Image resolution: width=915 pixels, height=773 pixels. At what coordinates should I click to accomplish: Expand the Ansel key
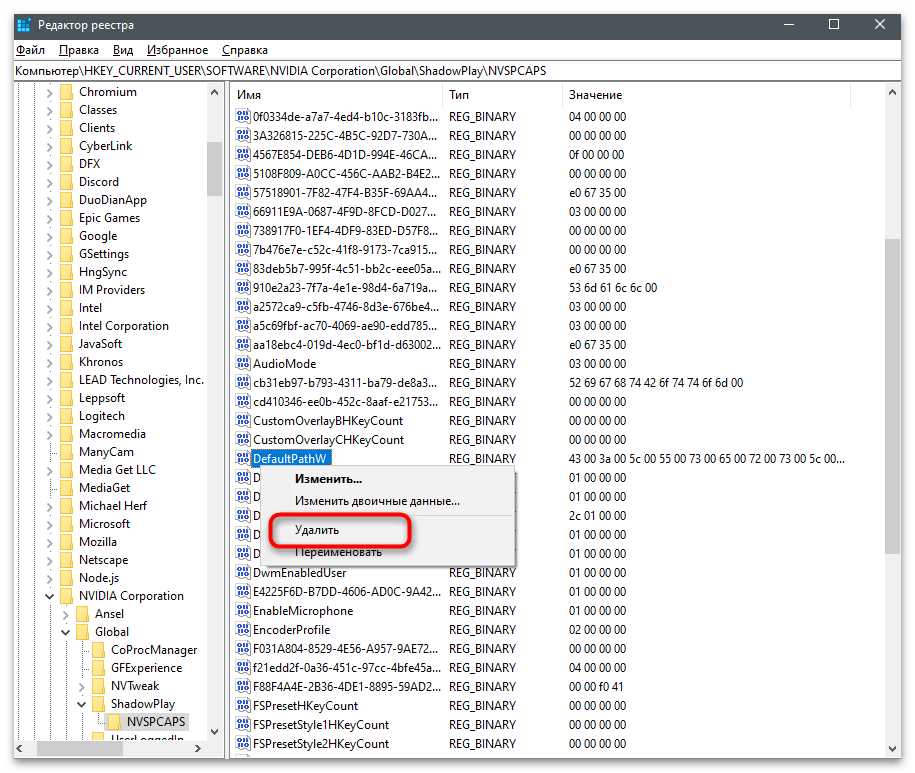pyautogui.click(x=65, y=614)
